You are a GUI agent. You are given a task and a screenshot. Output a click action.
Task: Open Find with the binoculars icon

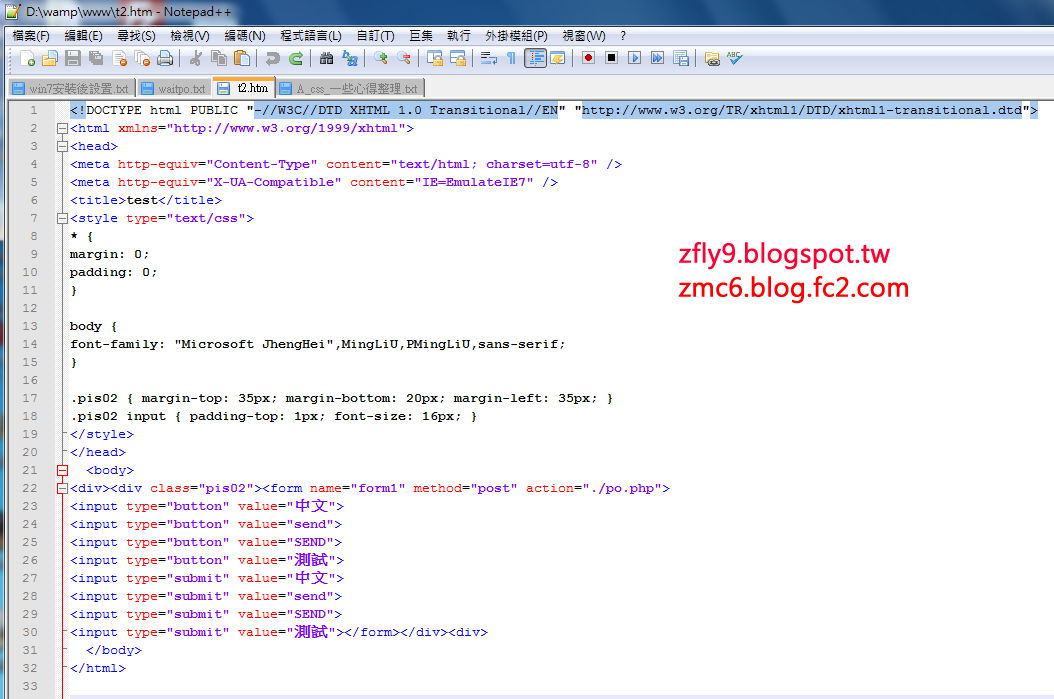(326, 58)
